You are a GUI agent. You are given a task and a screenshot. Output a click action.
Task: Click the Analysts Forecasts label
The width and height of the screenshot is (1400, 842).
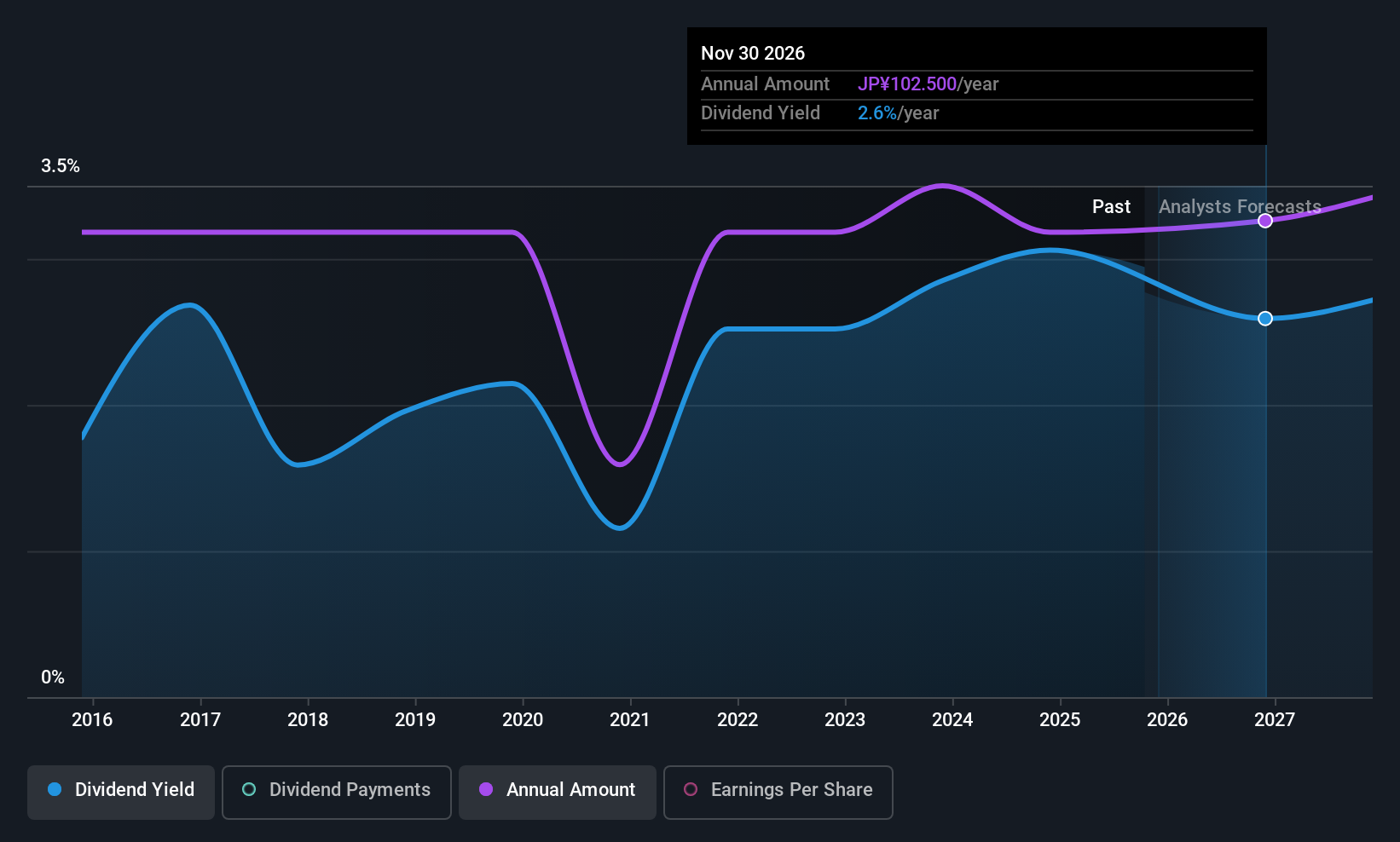pos(1240,207)
